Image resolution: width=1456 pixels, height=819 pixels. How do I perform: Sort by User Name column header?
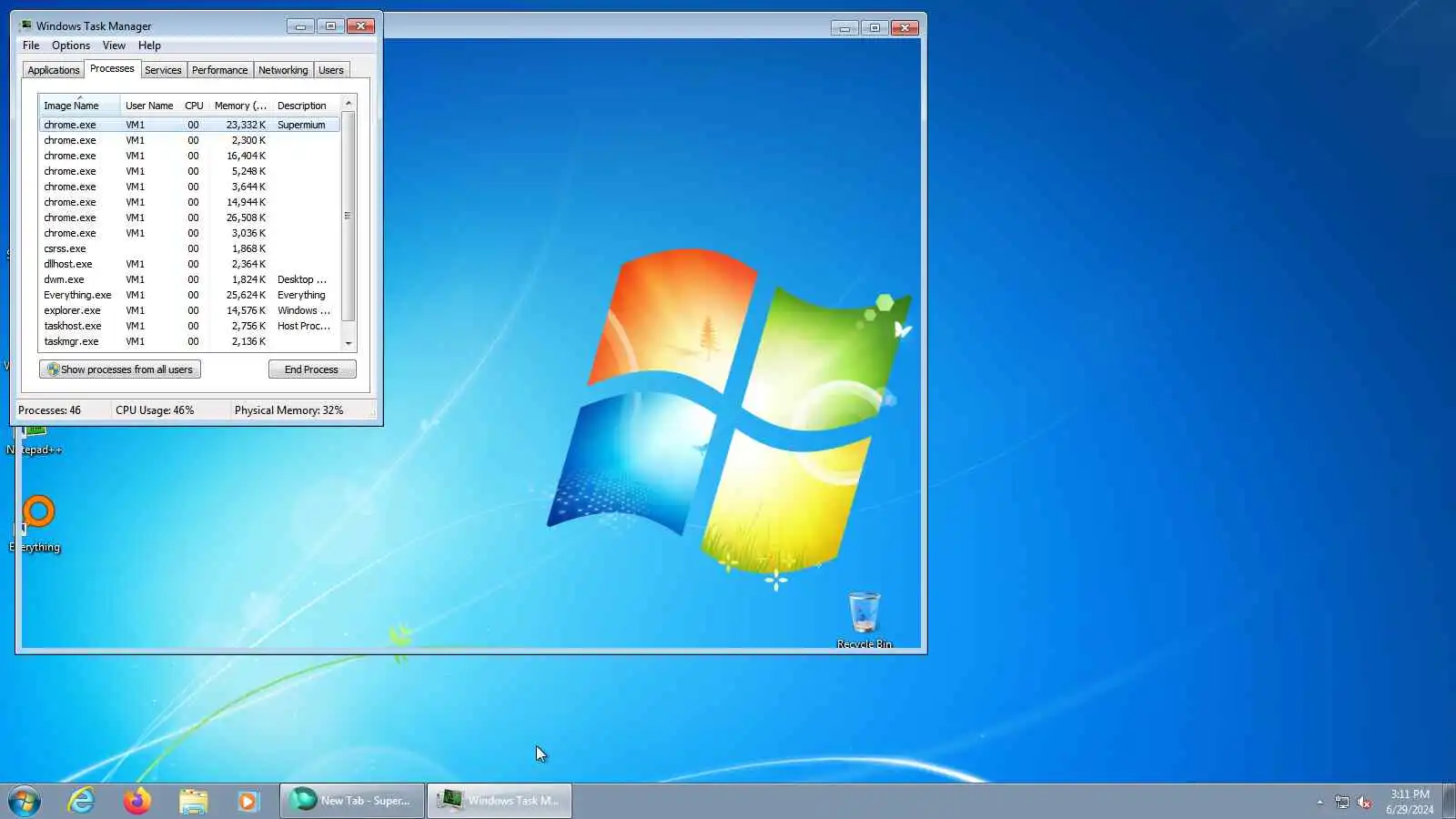(149, 106)
